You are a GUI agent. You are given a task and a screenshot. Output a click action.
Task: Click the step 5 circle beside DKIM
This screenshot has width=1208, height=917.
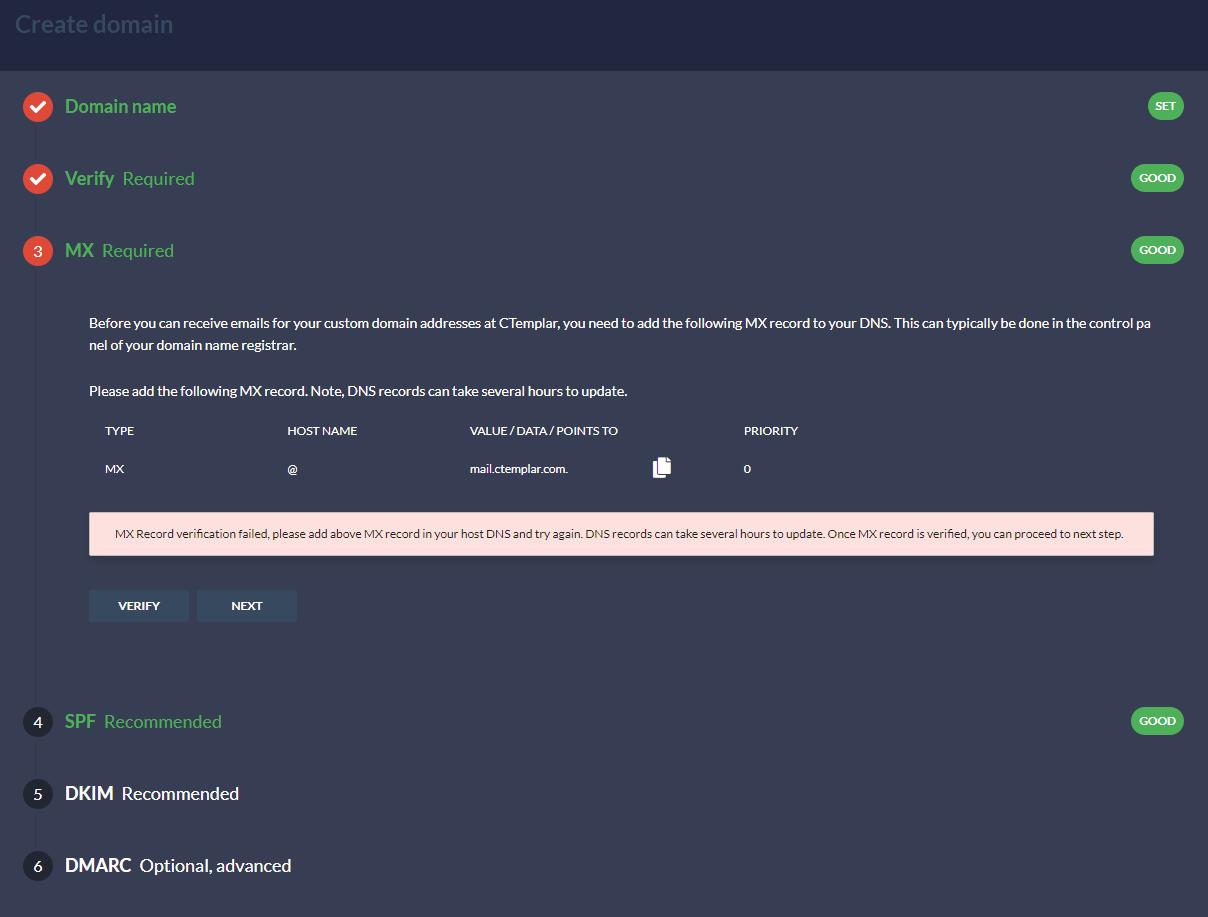pos(37,793)
